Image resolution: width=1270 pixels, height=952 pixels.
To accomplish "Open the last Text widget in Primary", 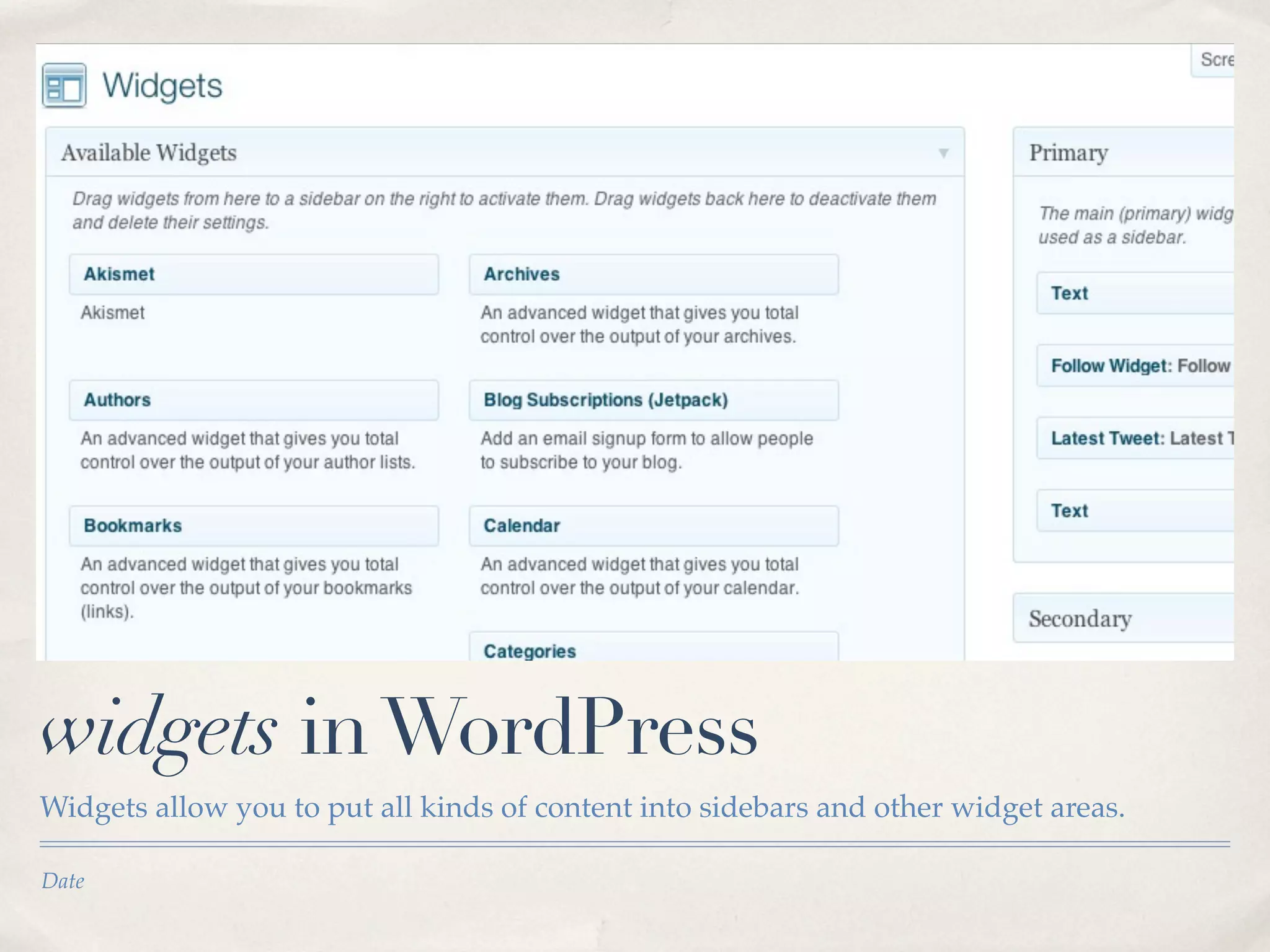I will point(1135,511).
